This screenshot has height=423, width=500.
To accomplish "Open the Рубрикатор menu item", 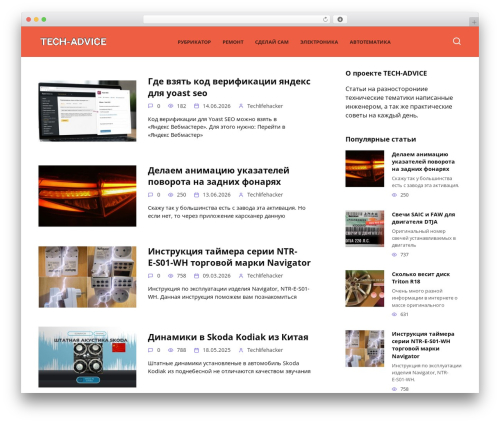I will tap(194, 42).
